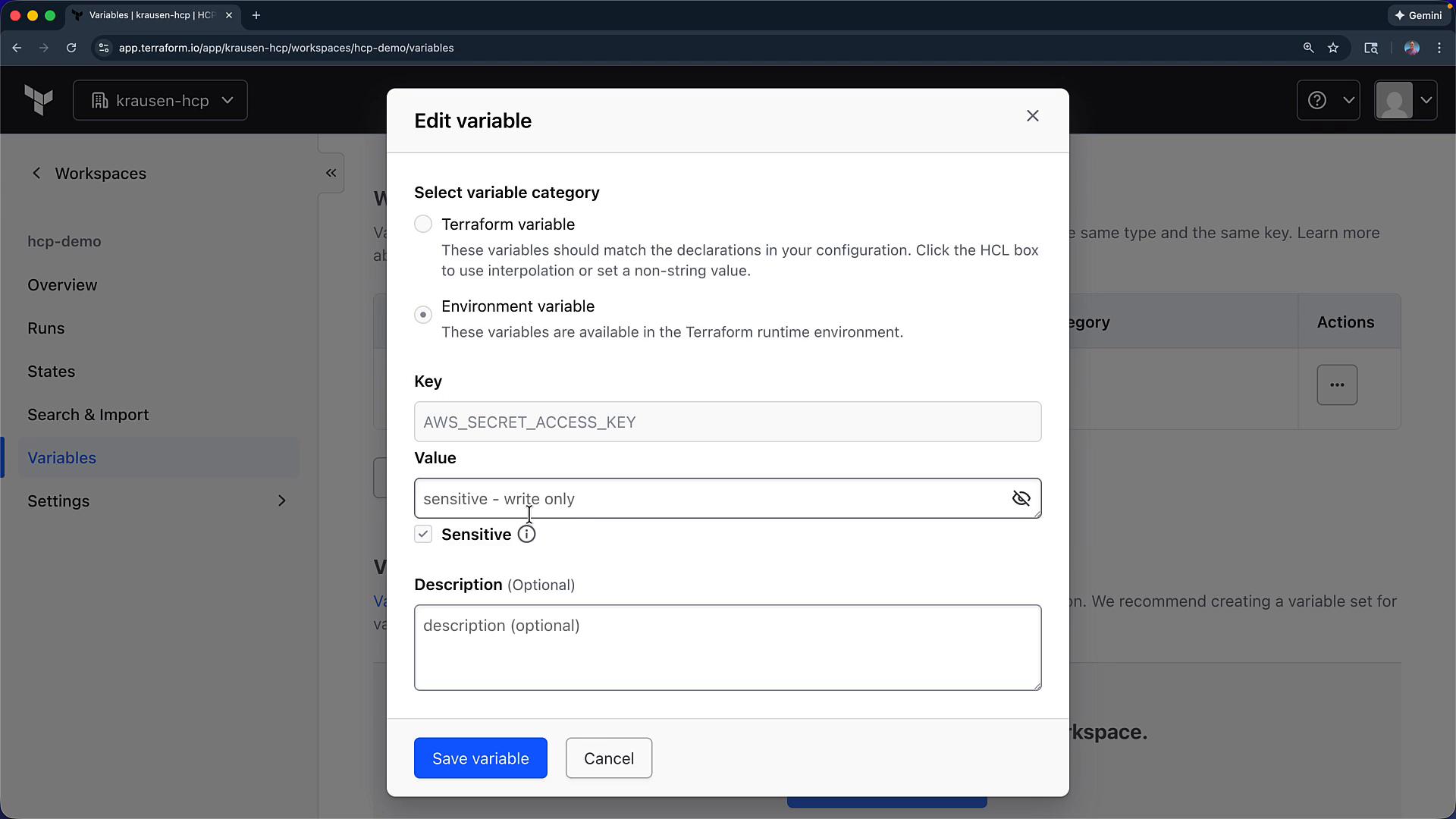Click the address bar URL
Screen dimensions: 1456x819
click(x=286, y=48)
